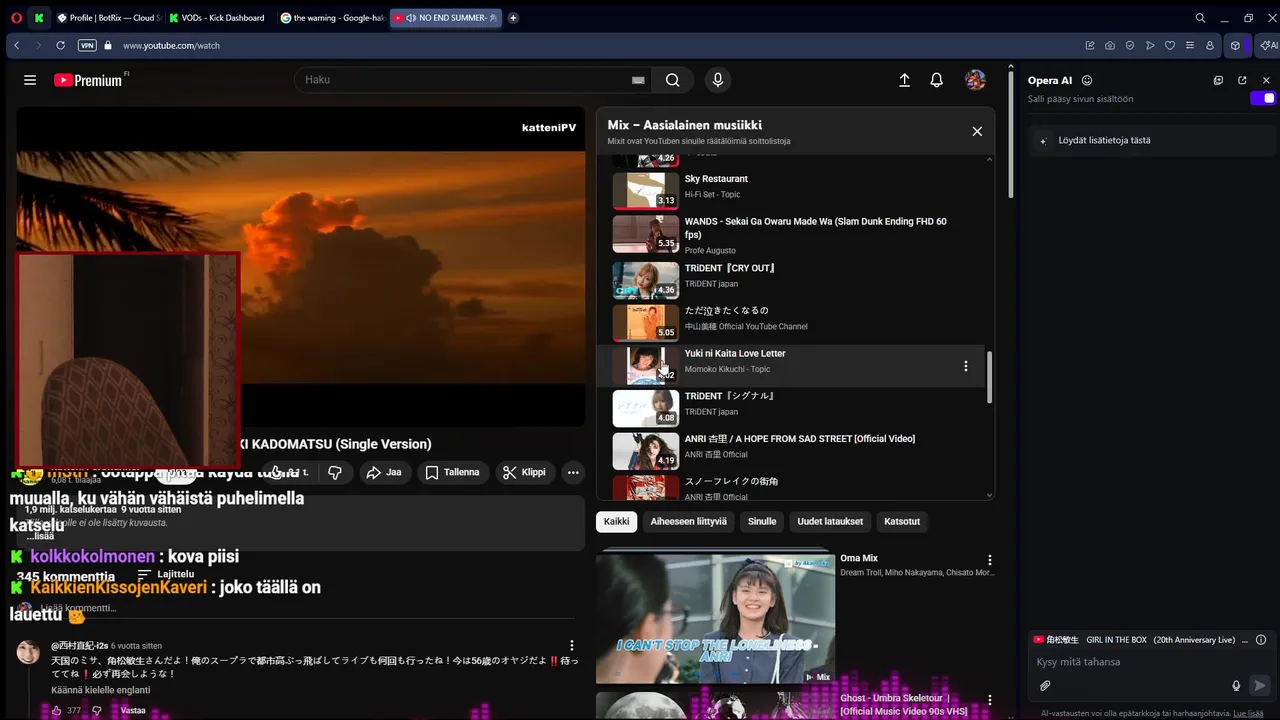Start voice search with microphone
The height and width of the screenshot is (720, 1280).
[x=717, y=80]
